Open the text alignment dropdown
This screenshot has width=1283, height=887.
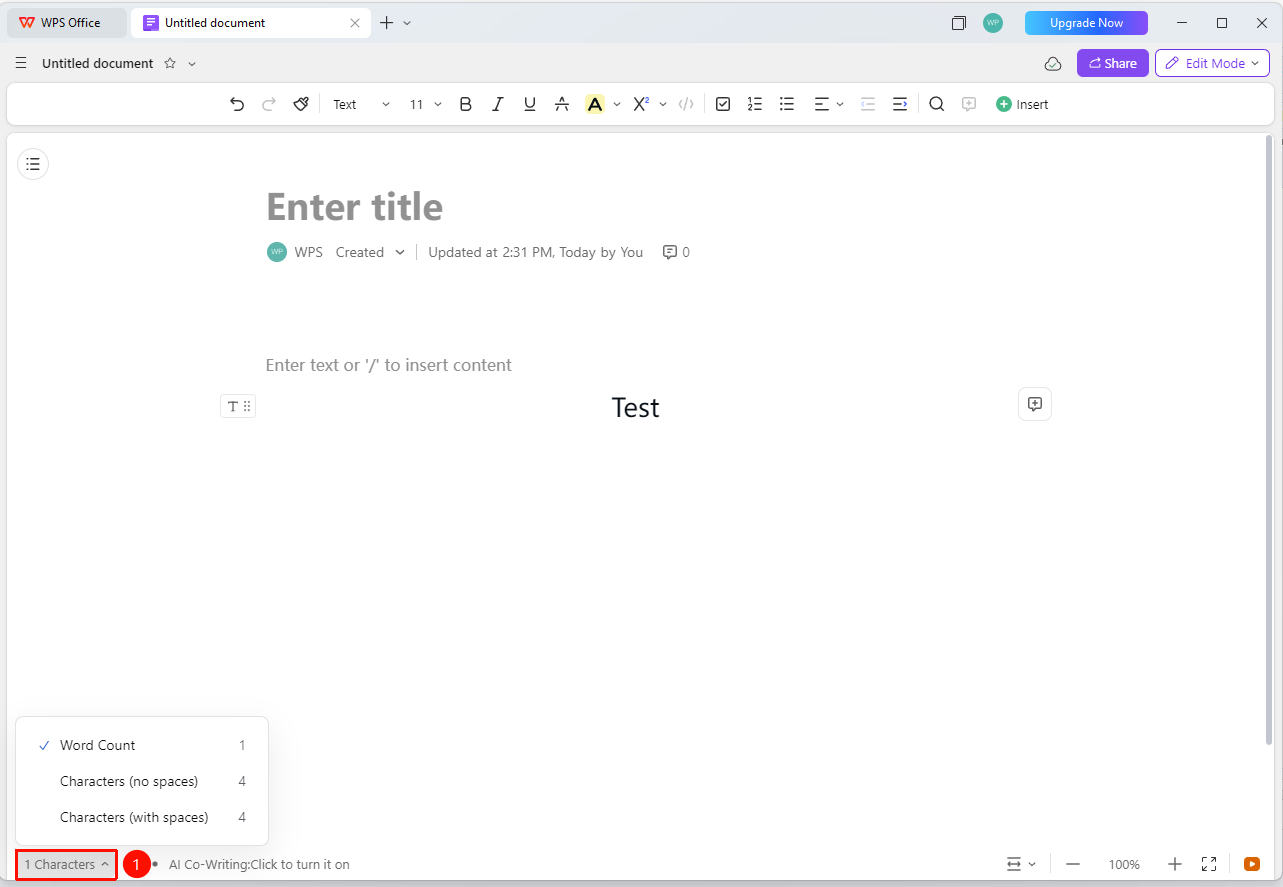point(829,104)
